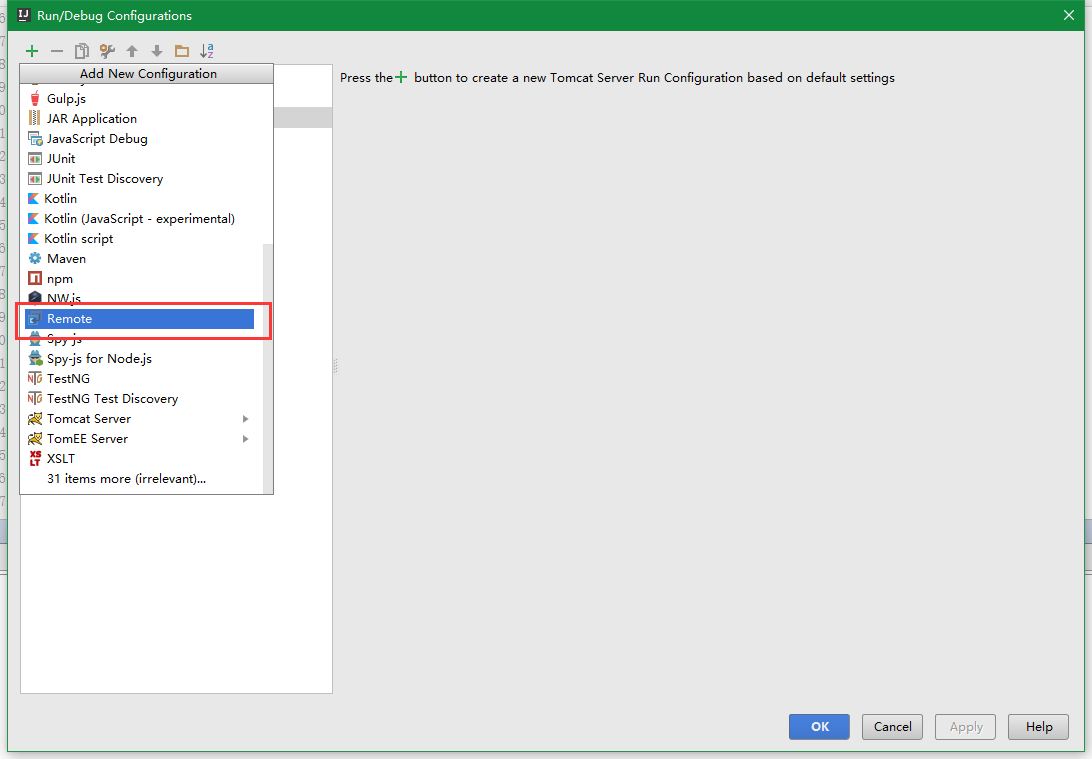1092x759 pixels.
Task: Choose the npm entry
Action: click(139, 279)
